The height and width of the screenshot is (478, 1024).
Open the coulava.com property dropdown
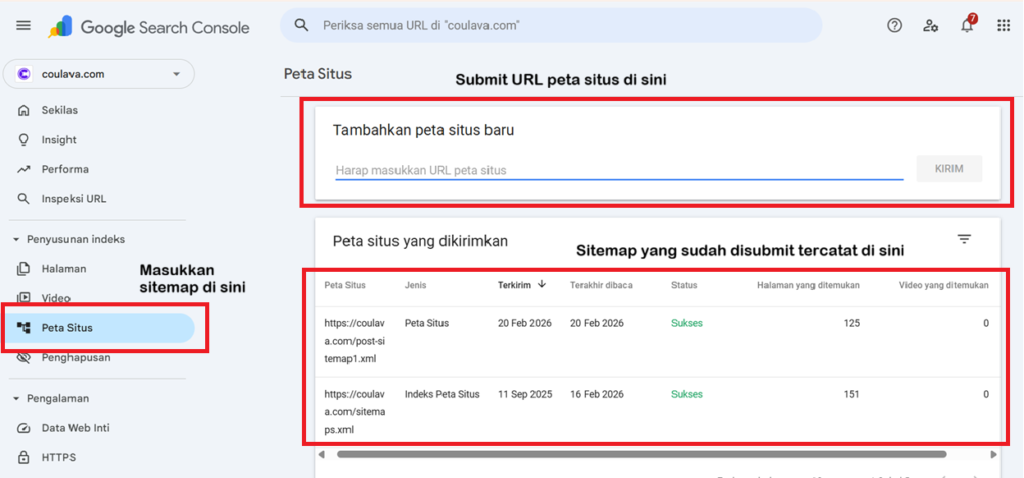(x=99, y=74)
